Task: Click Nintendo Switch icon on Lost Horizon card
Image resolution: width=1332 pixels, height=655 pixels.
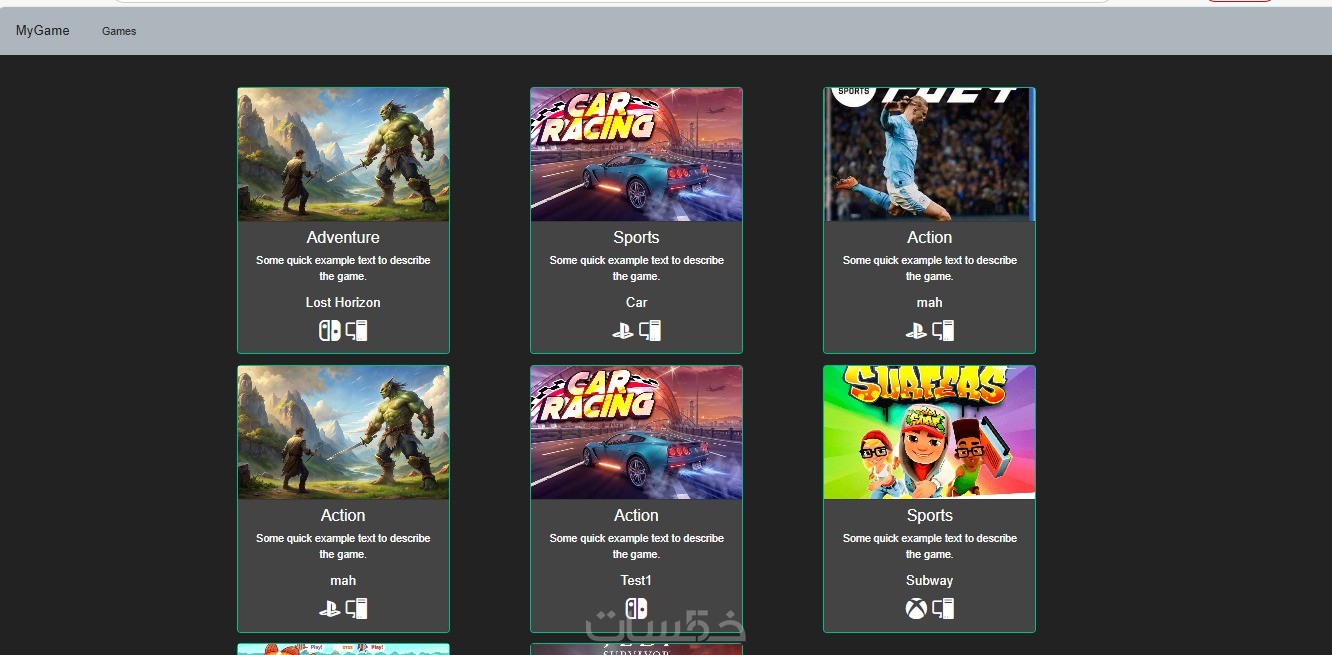Action: [x=330, y=330]
